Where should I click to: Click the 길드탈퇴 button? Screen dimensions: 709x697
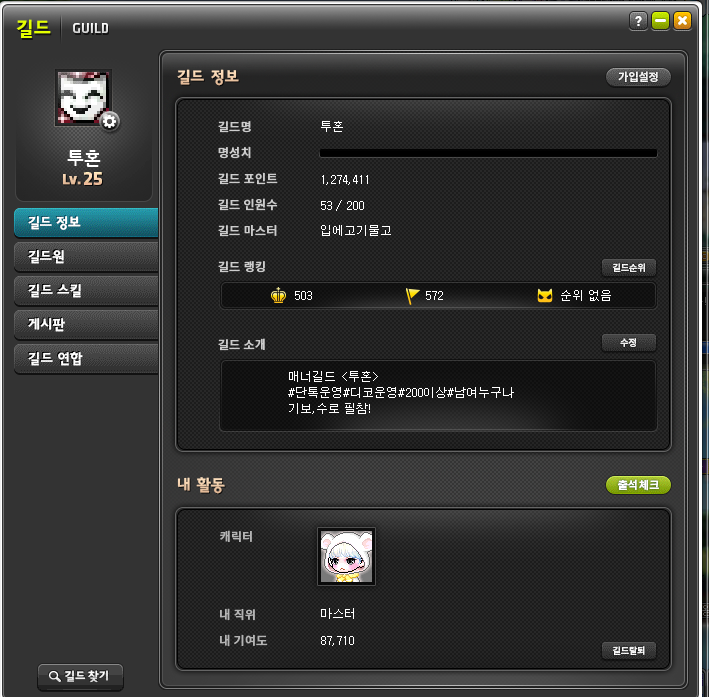pos(629,650)
